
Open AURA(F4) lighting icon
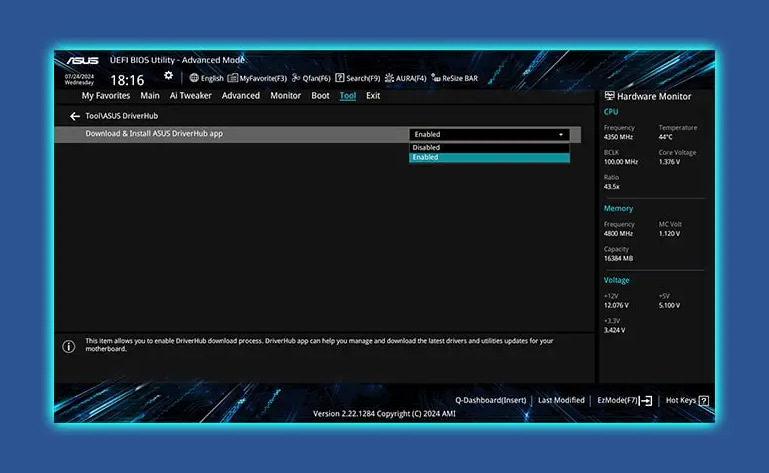click(389, 78)
